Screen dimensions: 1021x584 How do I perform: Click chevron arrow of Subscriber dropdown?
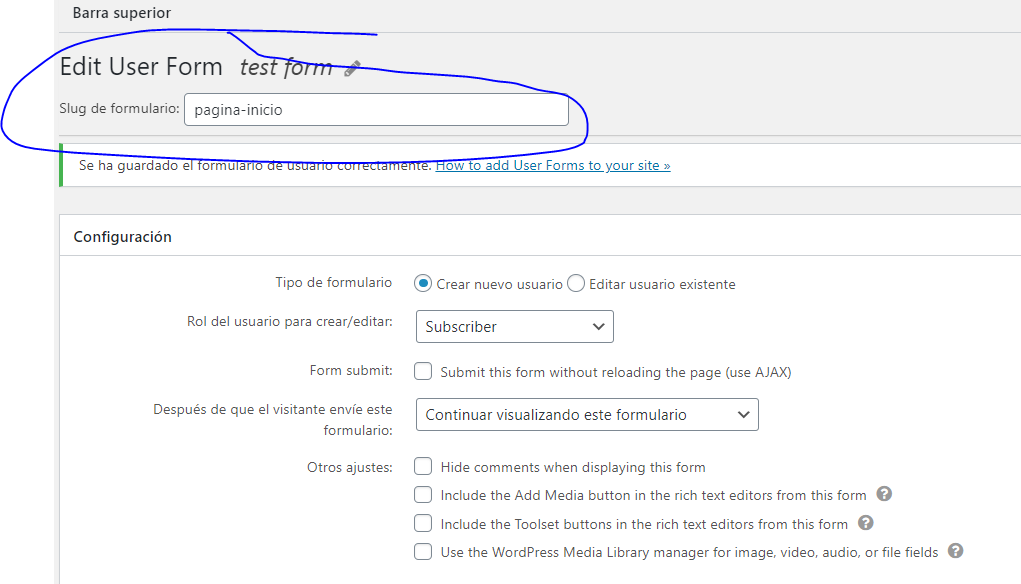(598, 327)
